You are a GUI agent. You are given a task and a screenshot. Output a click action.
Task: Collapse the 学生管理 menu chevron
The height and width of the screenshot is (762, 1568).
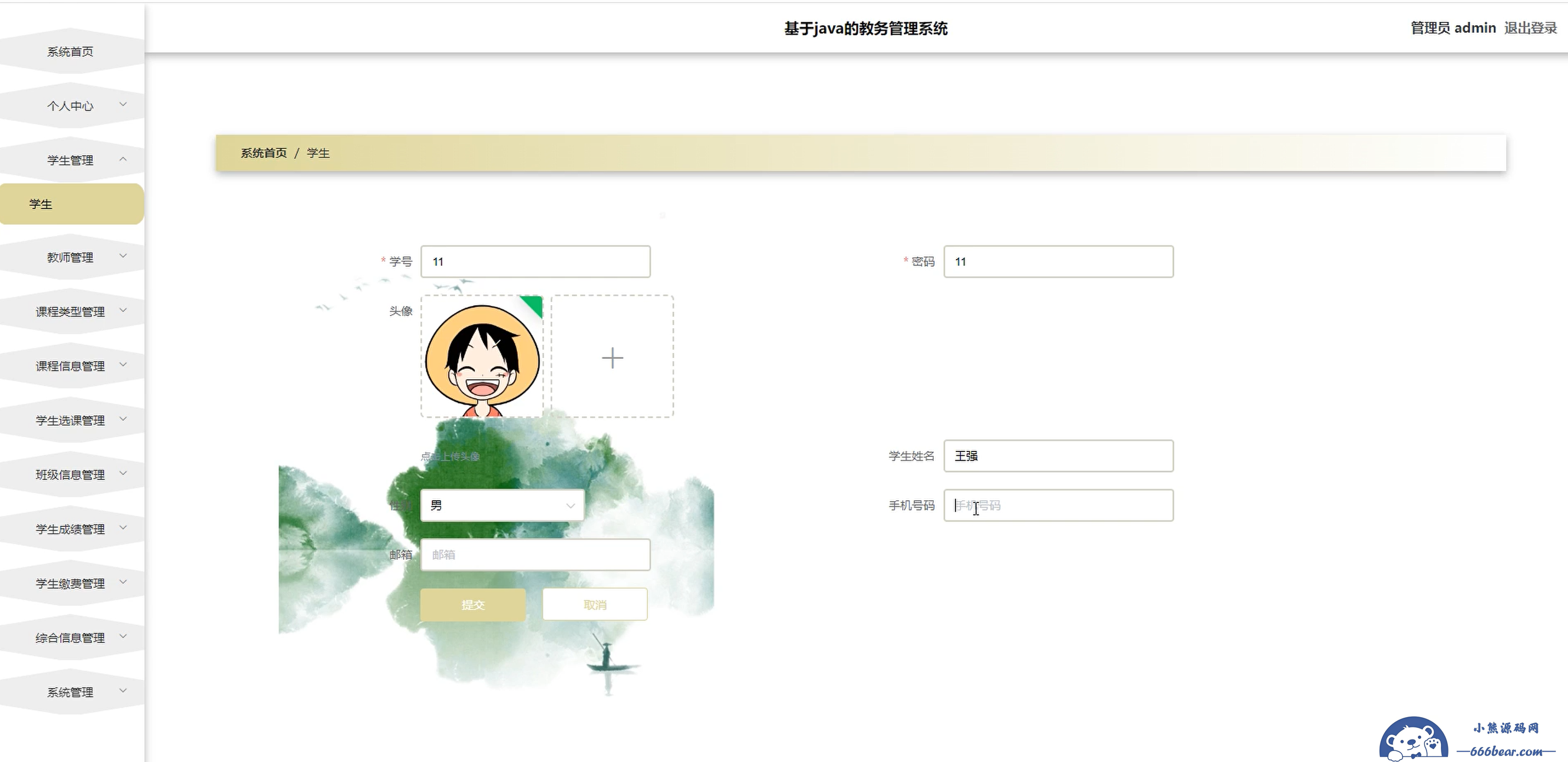123,159
